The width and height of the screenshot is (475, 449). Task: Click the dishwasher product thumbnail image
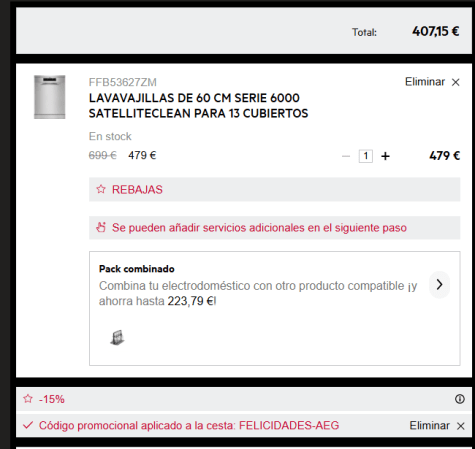pos(49,97)
